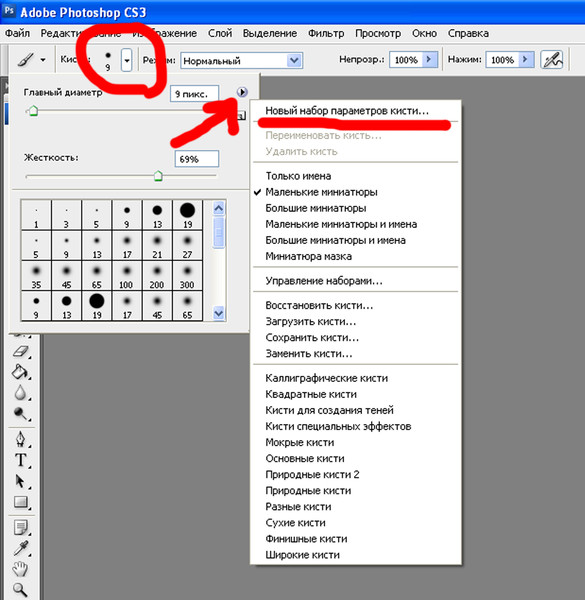Open brush panel flyout menu round arrow button
Image resolution: width=585 pixels, height=600 pixels.
tap(242, 92)
